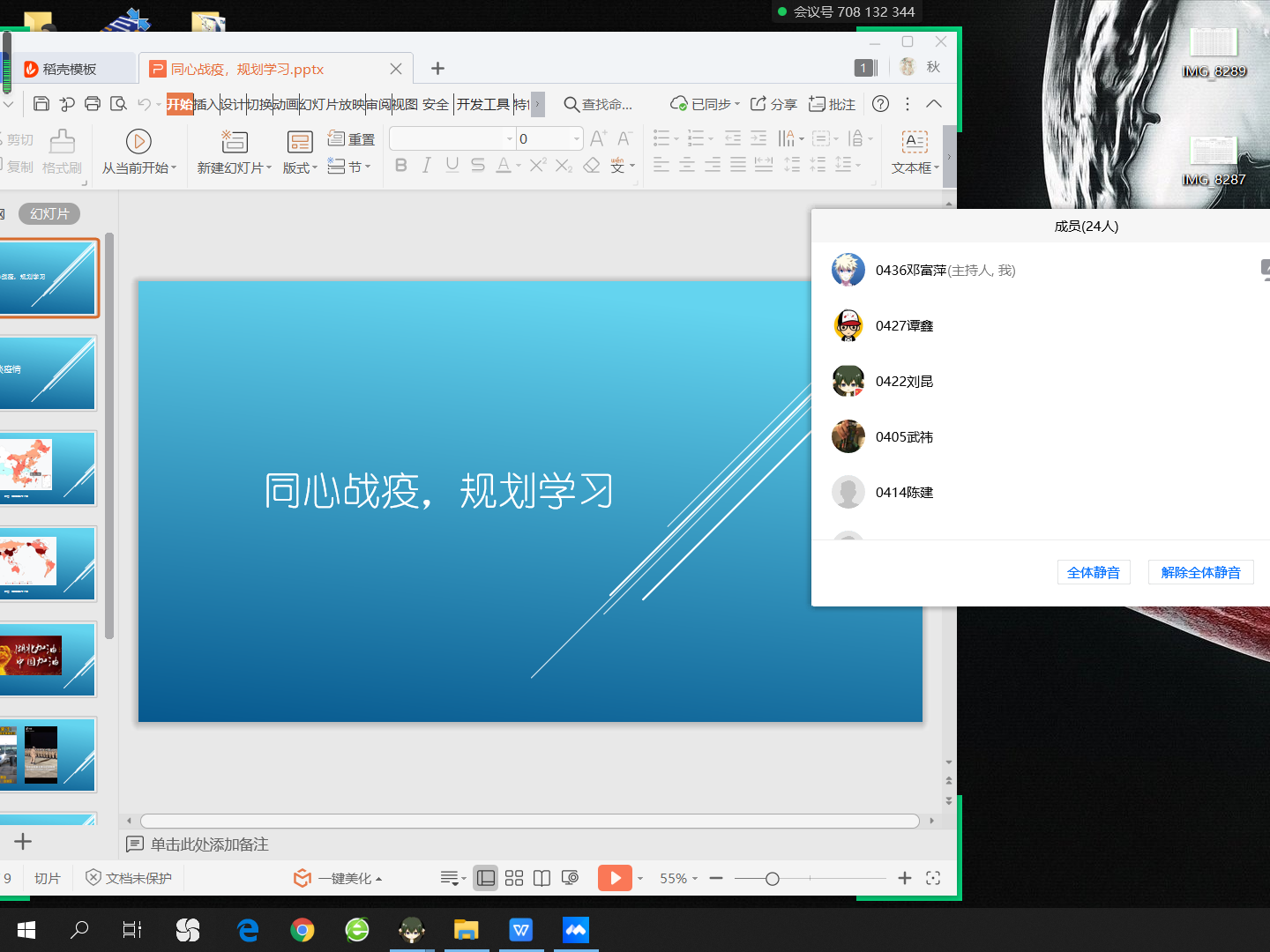Image resolution: width=1270 pixels, height=952 pixels.
Task: Open the Security (安全) ribbon tab
Action: [x=436, y=104]
